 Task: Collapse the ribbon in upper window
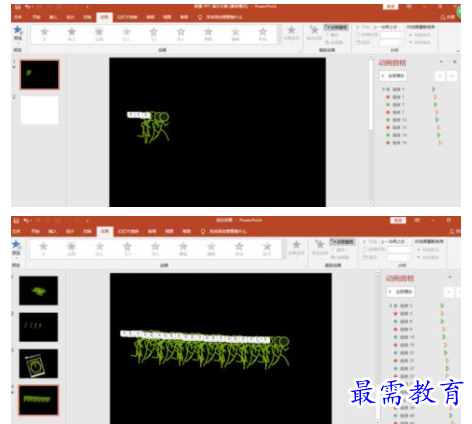click(458, 51)
